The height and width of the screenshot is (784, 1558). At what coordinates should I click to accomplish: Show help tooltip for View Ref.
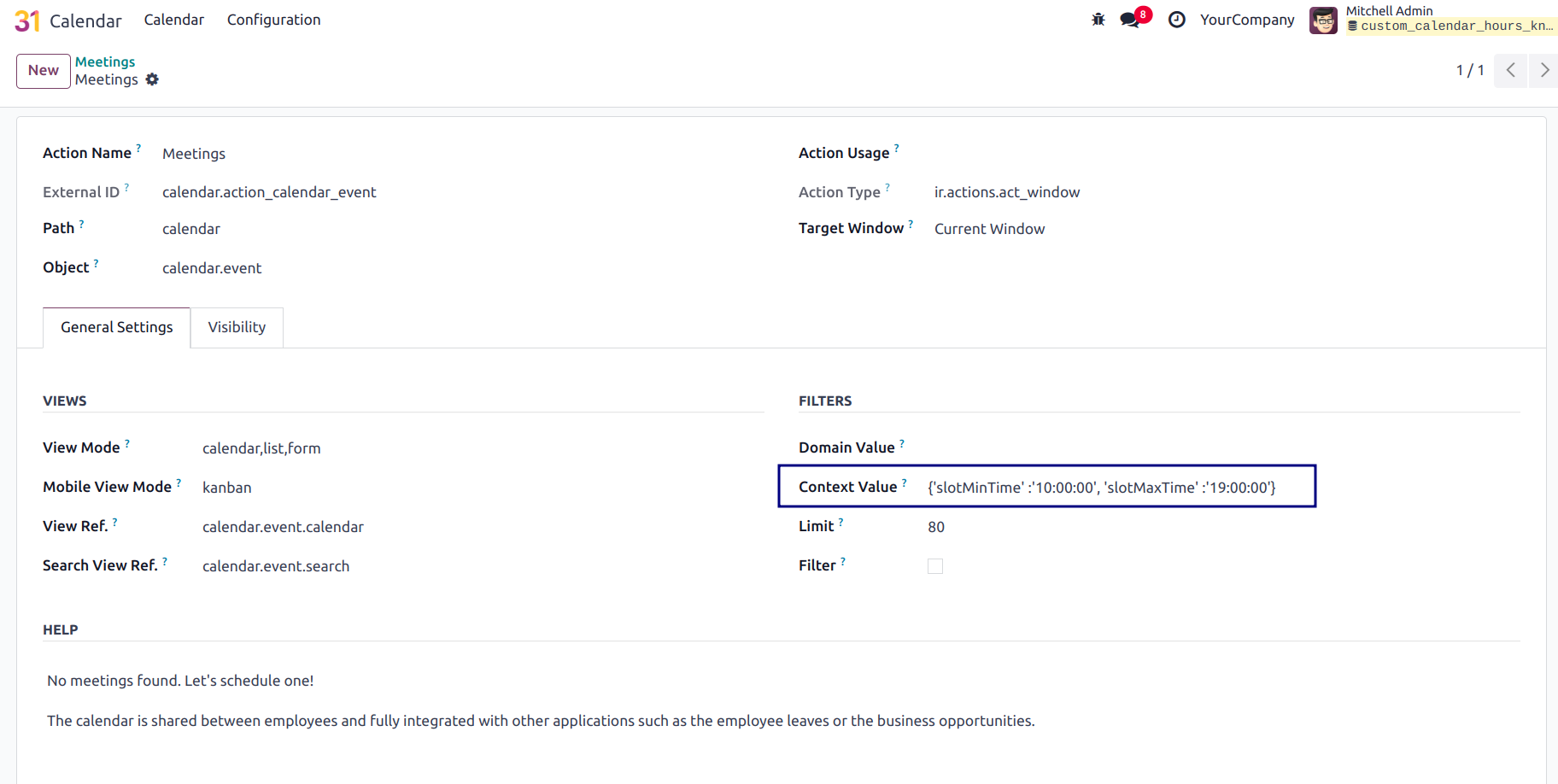[114, 522]
